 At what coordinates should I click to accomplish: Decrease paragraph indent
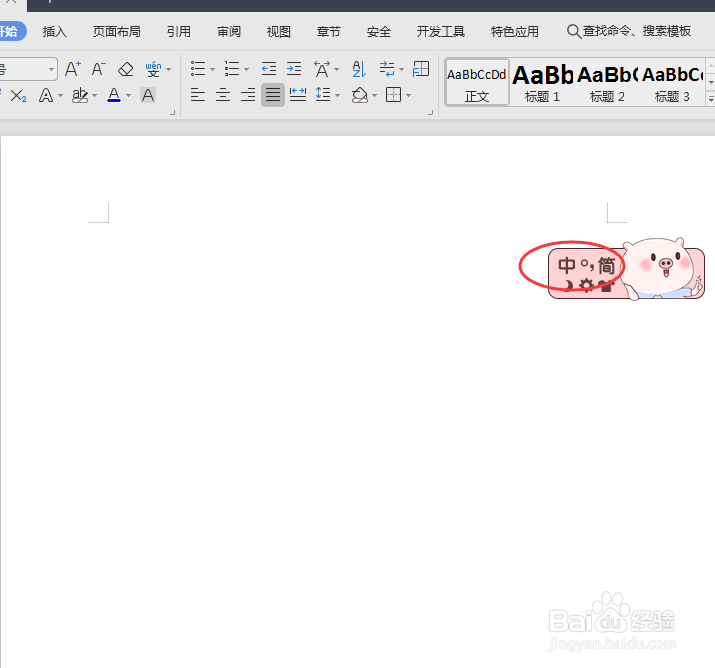pos(269,69)
